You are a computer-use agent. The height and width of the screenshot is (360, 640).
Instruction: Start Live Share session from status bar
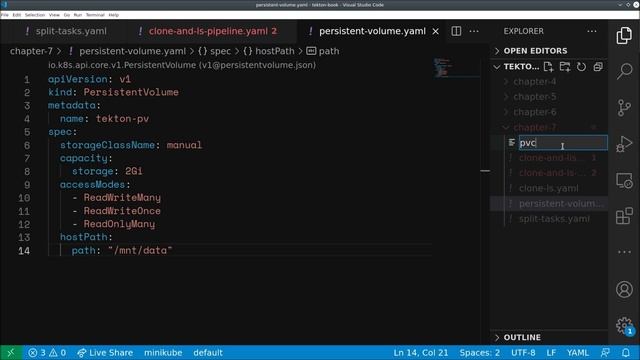(x=105, y=353)
